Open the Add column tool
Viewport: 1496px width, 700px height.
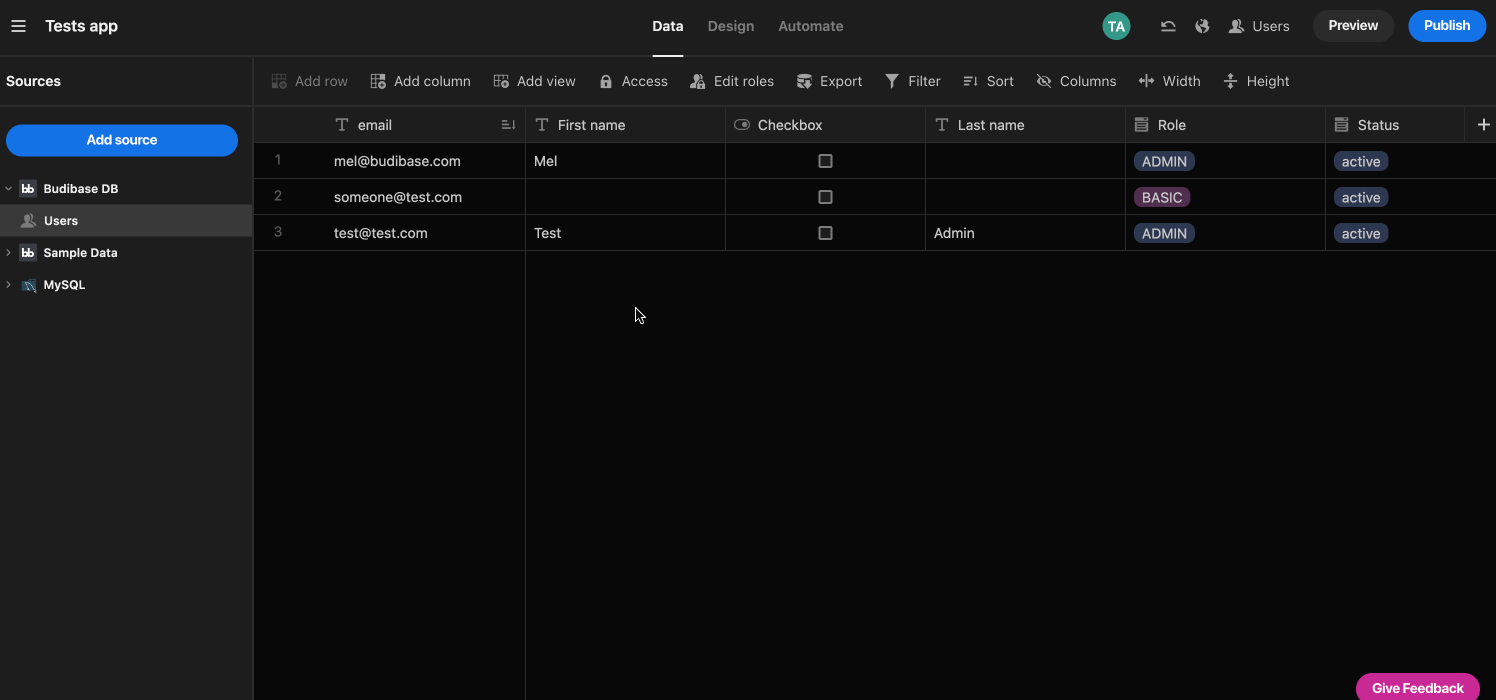click(420, 81)
